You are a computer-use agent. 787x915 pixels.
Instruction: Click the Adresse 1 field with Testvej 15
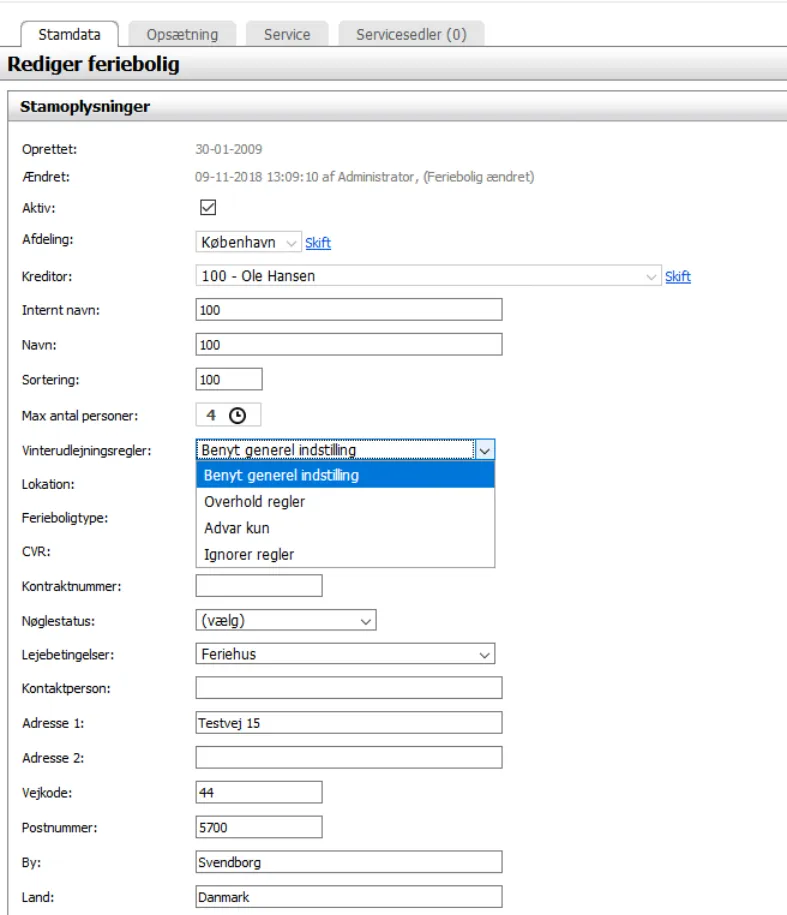pos(349,723)
